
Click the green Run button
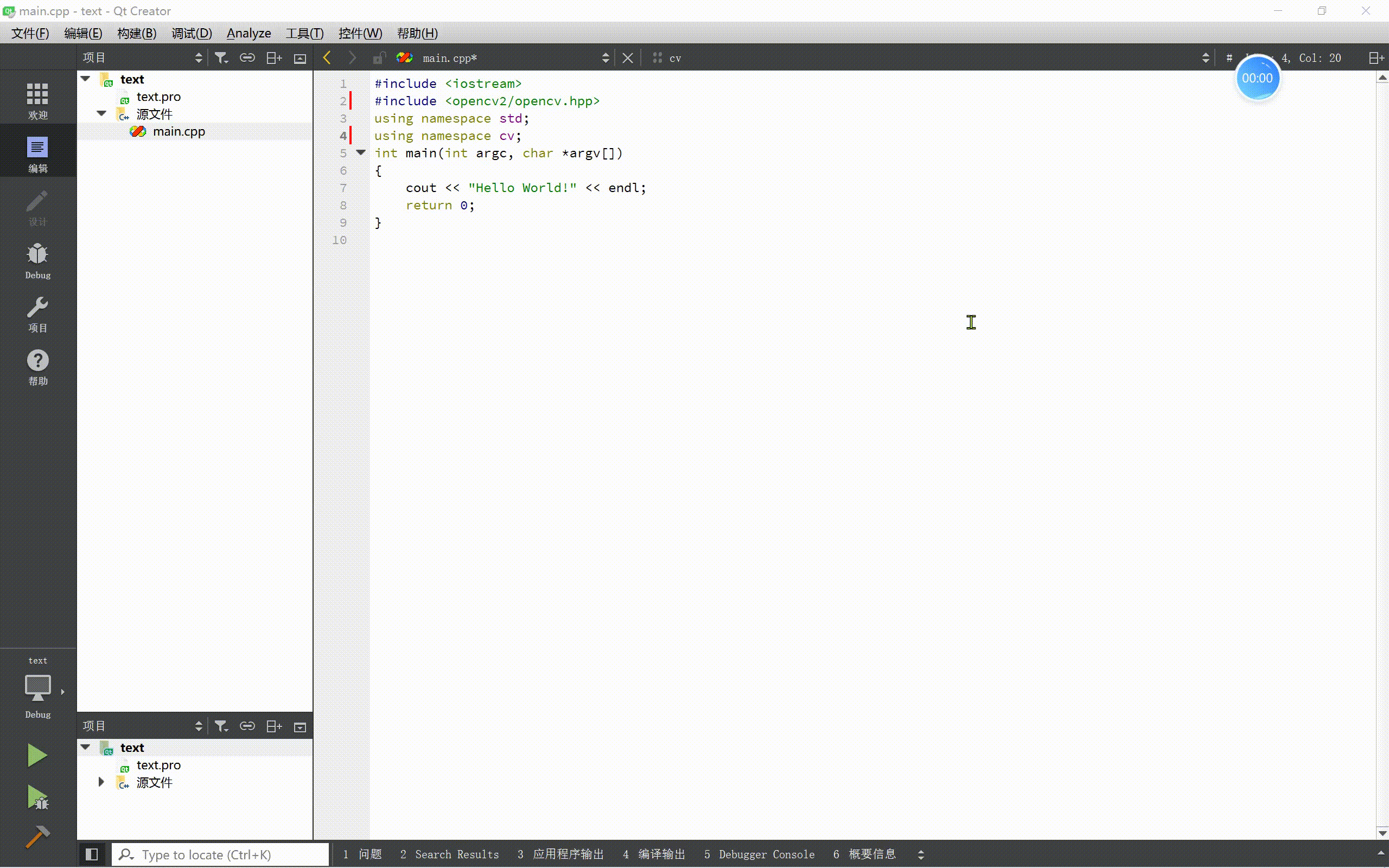tap(37, 755)
